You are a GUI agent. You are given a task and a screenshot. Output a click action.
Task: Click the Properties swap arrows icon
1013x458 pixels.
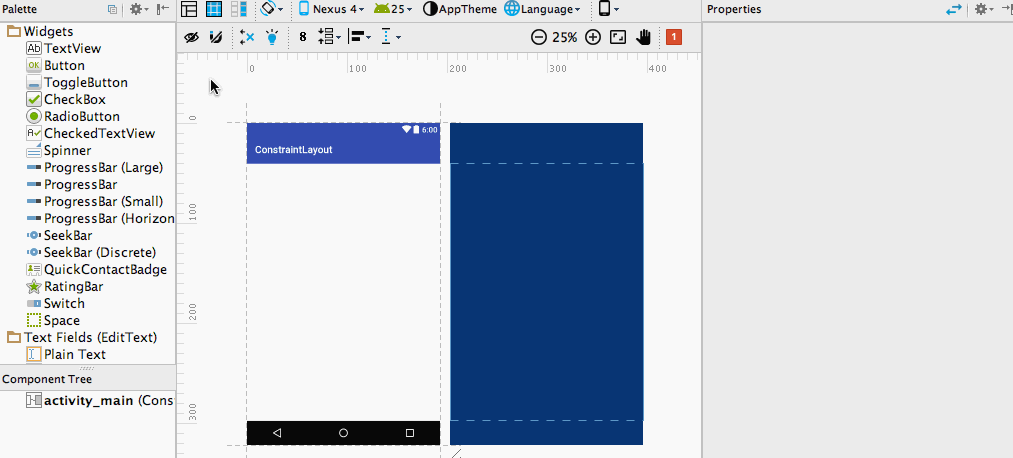[x=954, y=9]
